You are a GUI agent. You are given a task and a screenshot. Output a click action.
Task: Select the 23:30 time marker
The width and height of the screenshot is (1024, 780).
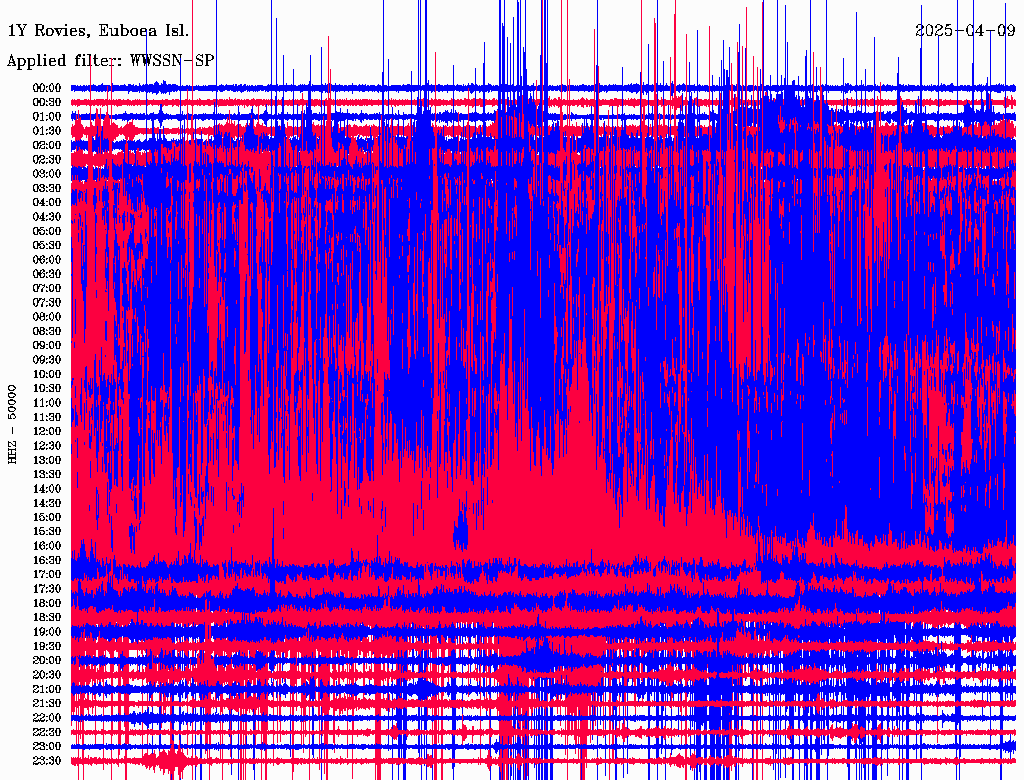47,760
